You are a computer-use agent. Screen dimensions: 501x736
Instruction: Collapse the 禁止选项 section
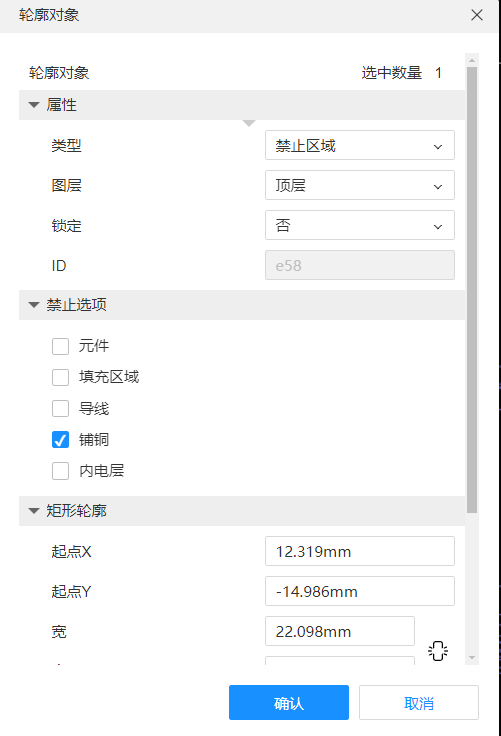pos(34,305)
